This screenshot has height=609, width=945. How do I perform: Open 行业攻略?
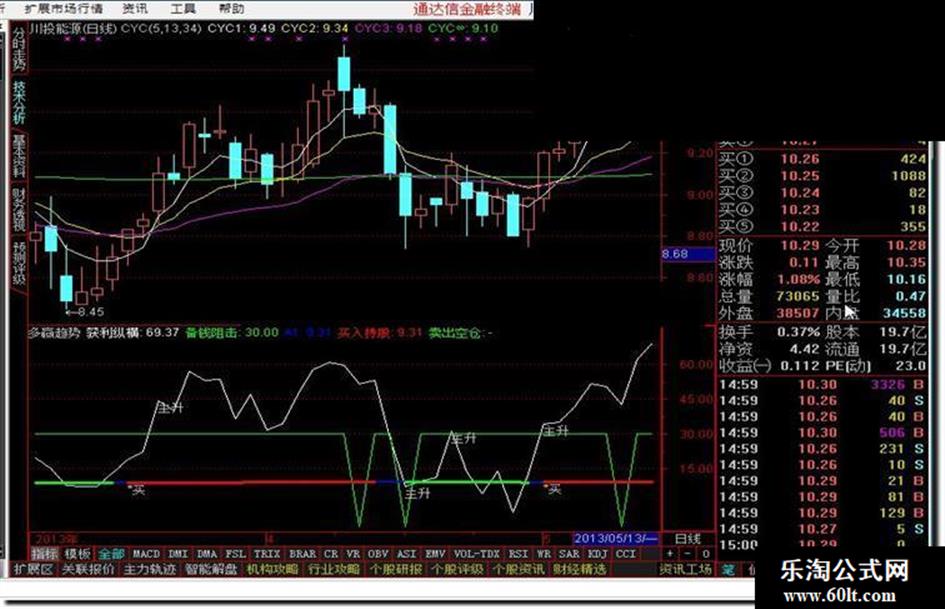[x=334, y=569]
